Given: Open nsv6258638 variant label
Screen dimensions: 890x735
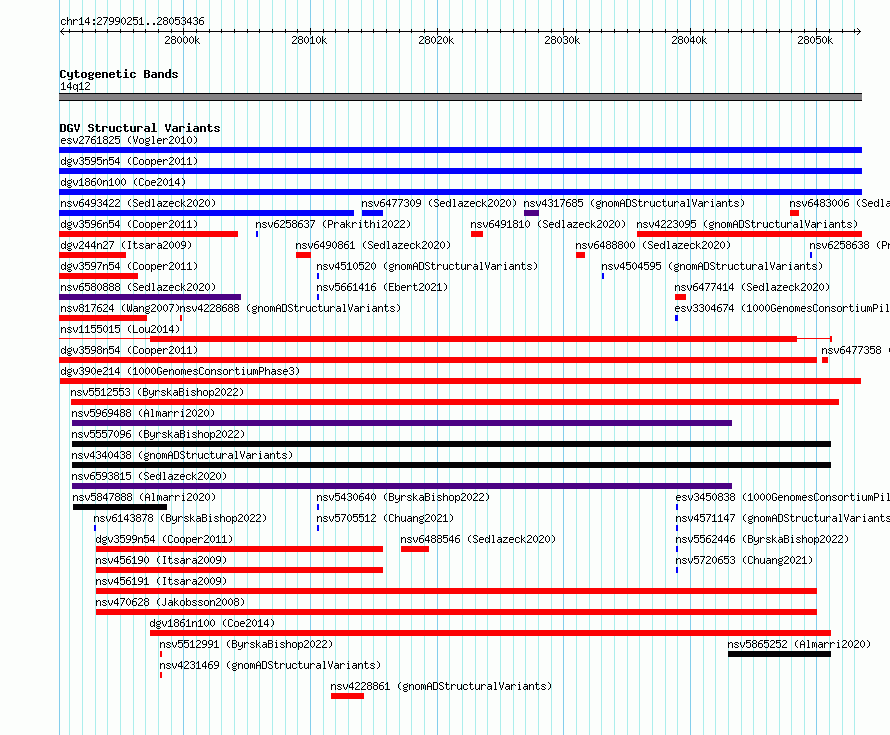Looking at the screenshot, I should (850, 245).
